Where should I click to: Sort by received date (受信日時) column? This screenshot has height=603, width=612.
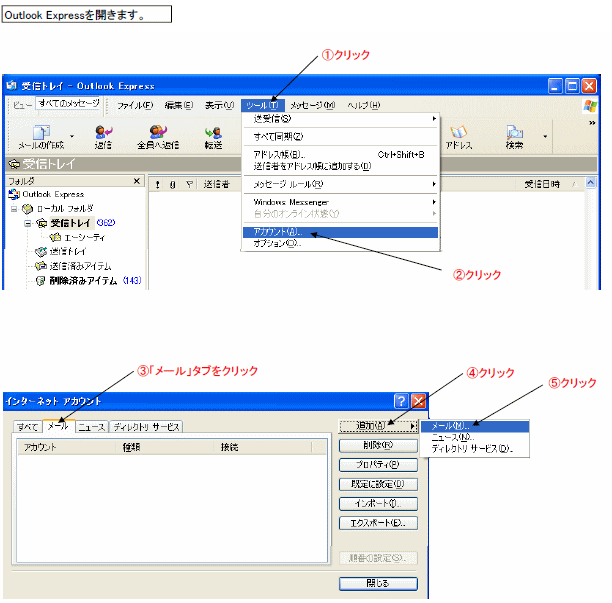542,184
